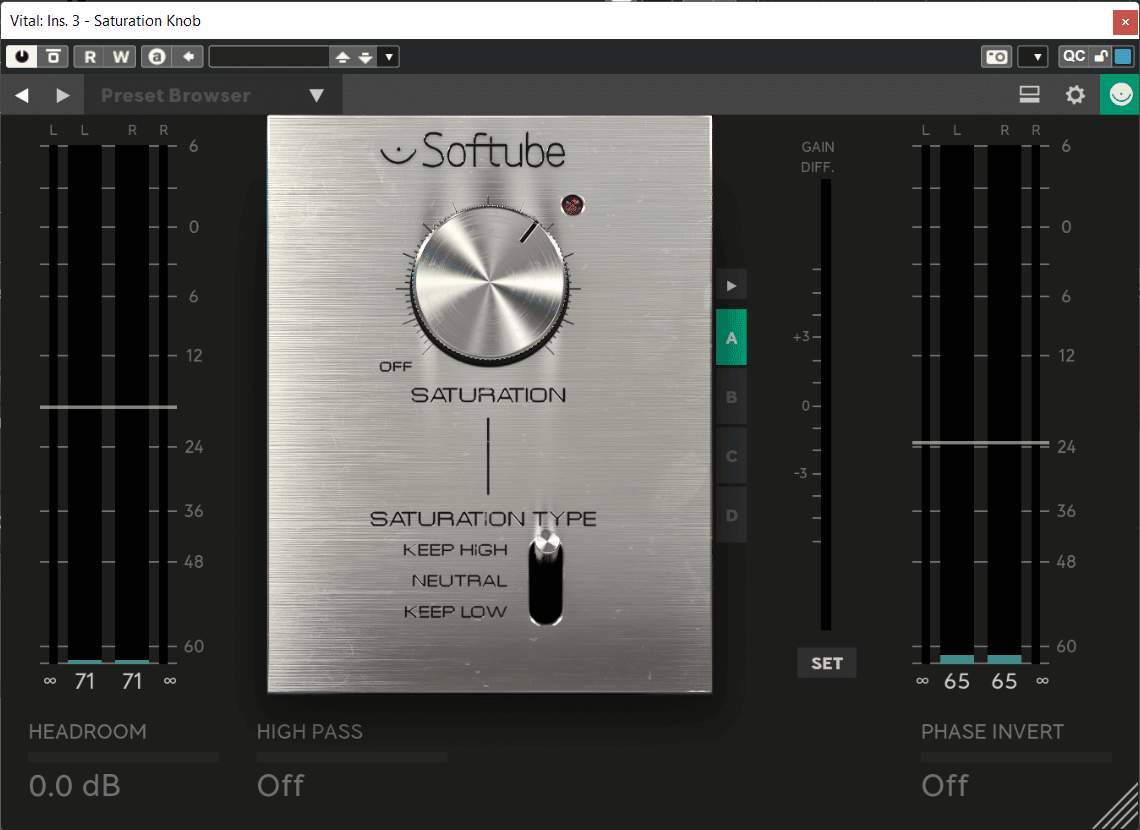Select KEEP LOW saturation type

pos(455,612)
